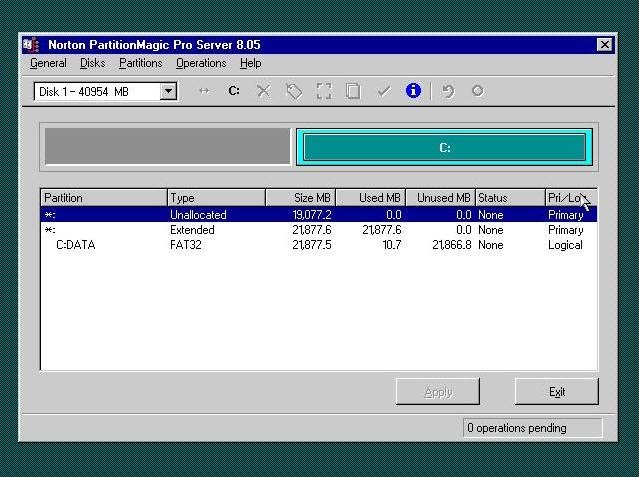The width and height of the screenshot is (639, 477).
Task: Open the Partitions menu
Action: (x=141, y=63)
